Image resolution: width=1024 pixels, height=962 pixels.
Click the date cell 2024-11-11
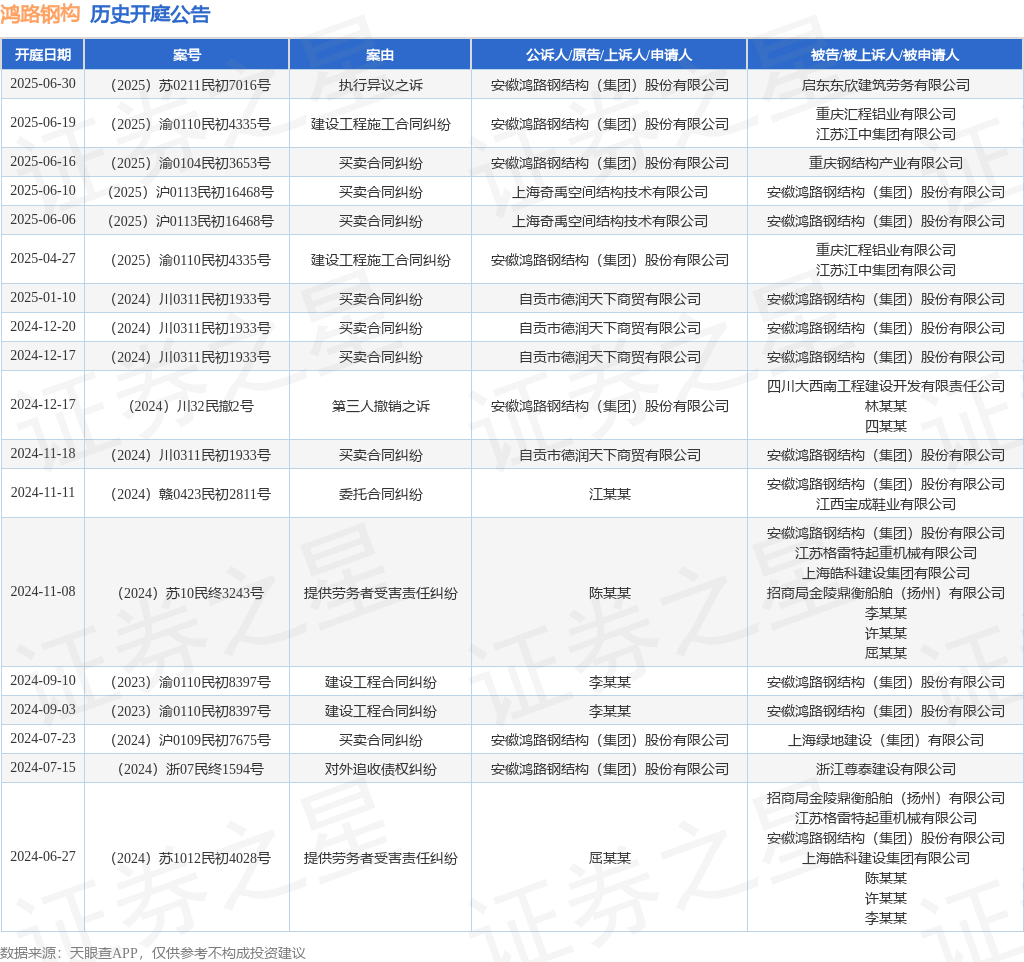pos(43,492)
